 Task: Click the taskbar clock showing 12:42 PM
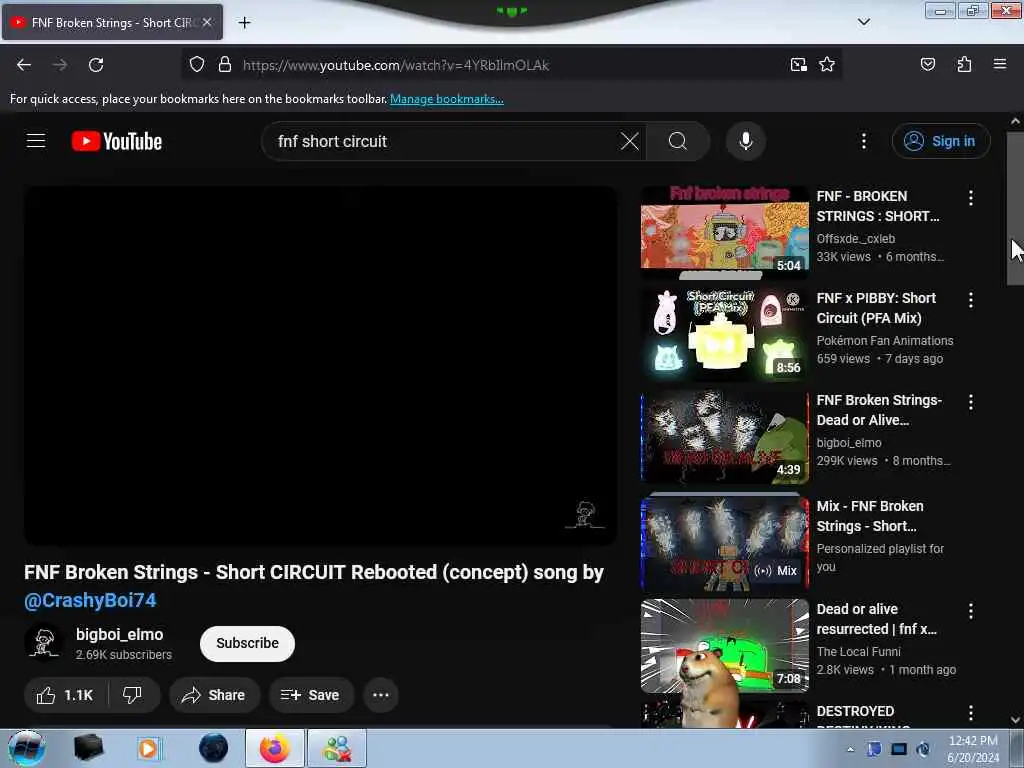973,749
